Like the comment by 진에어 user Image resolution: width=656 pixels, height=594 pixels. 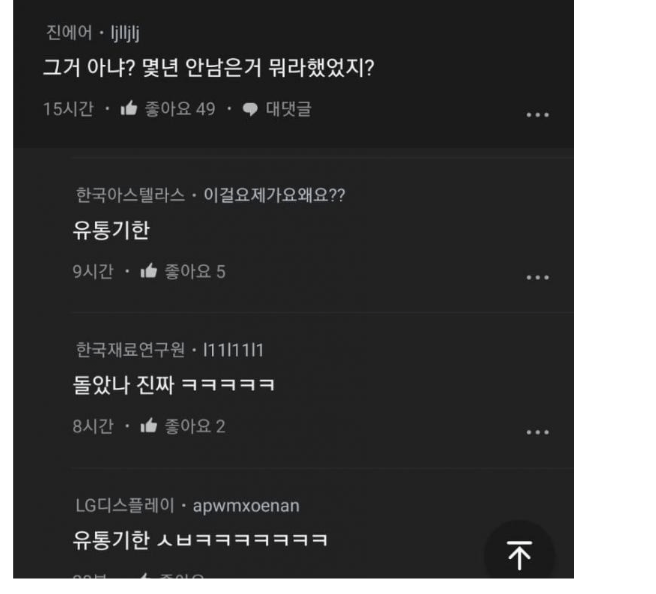129,108
